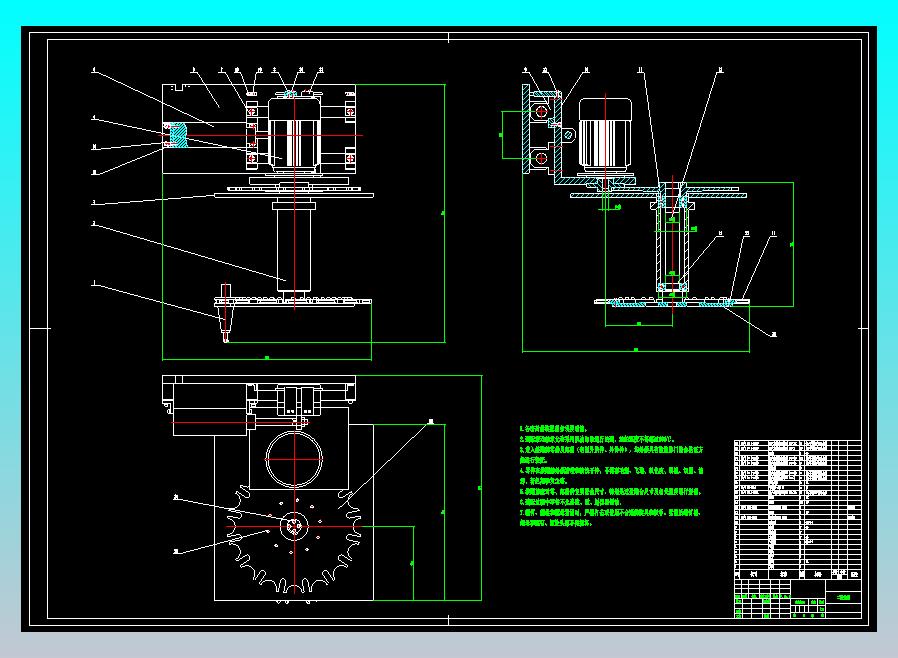Screen dimensions: 898x658
Task: Select the large circle above the sprocket
Action: point(294,459)
